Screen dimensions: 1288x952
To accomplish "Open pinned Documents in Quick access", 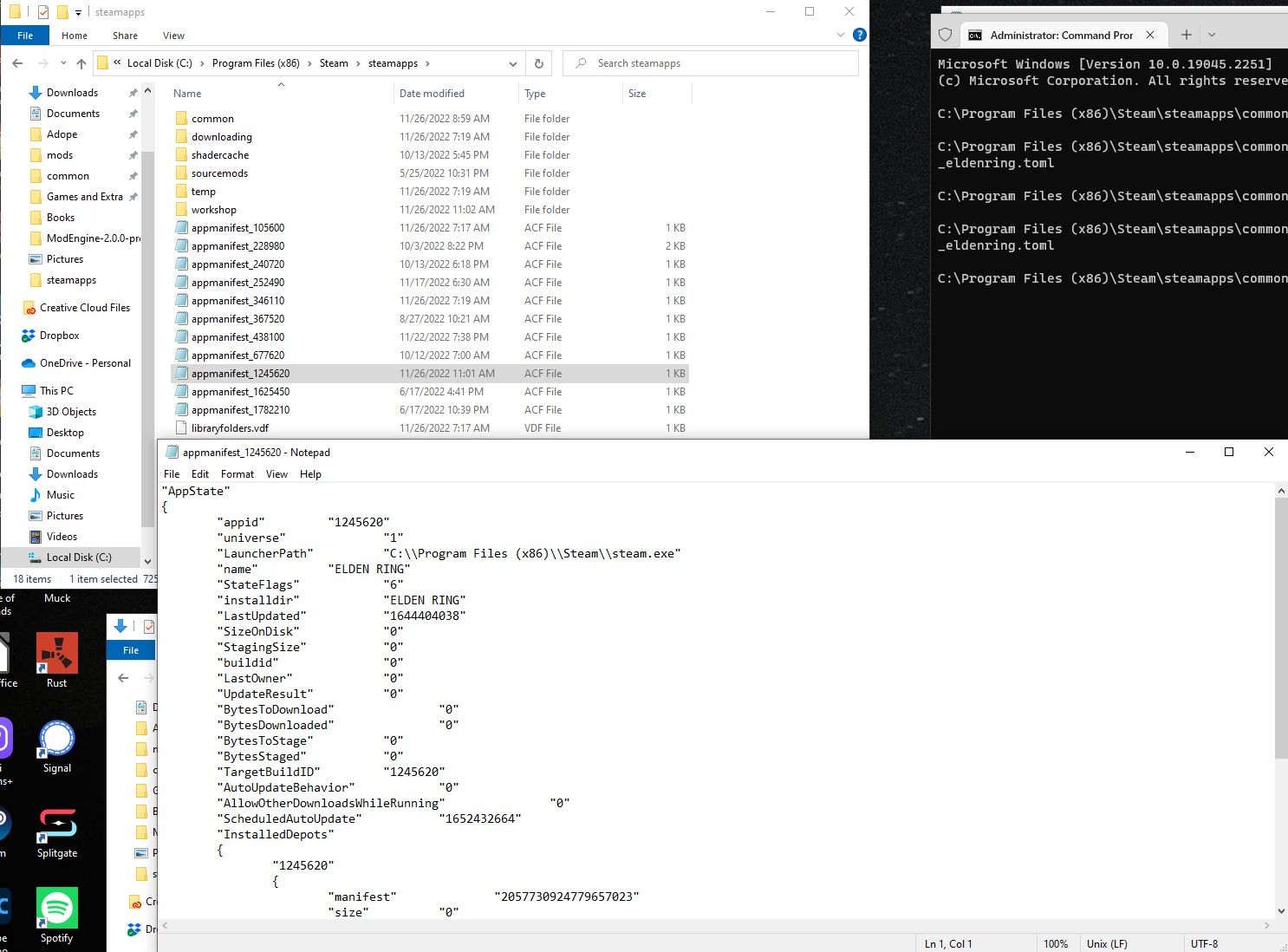I will (73, 114).
